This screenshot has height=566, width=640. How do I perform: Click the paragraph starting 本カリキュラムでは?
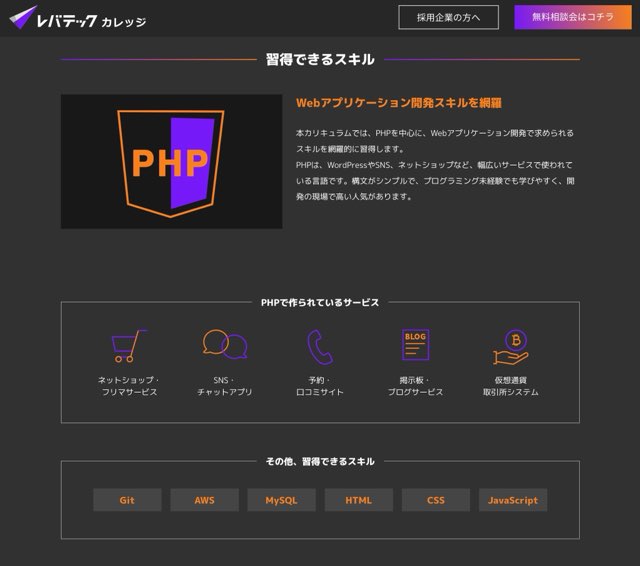click(435, 141)
